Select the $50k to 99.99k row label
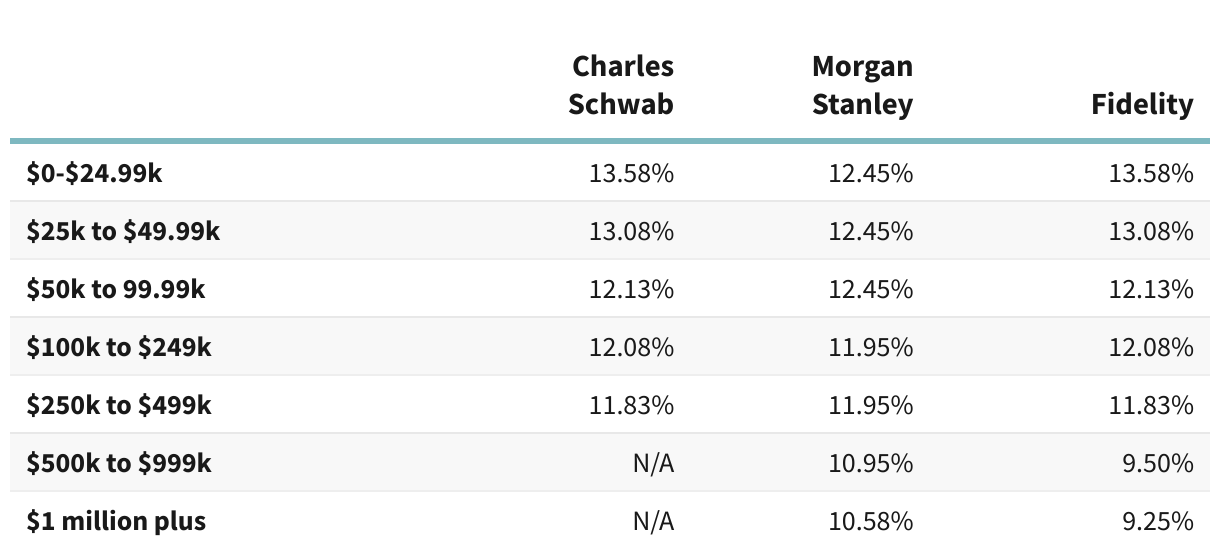The height and width of the screenshot is (558, 1220). [x=116, y=289]
